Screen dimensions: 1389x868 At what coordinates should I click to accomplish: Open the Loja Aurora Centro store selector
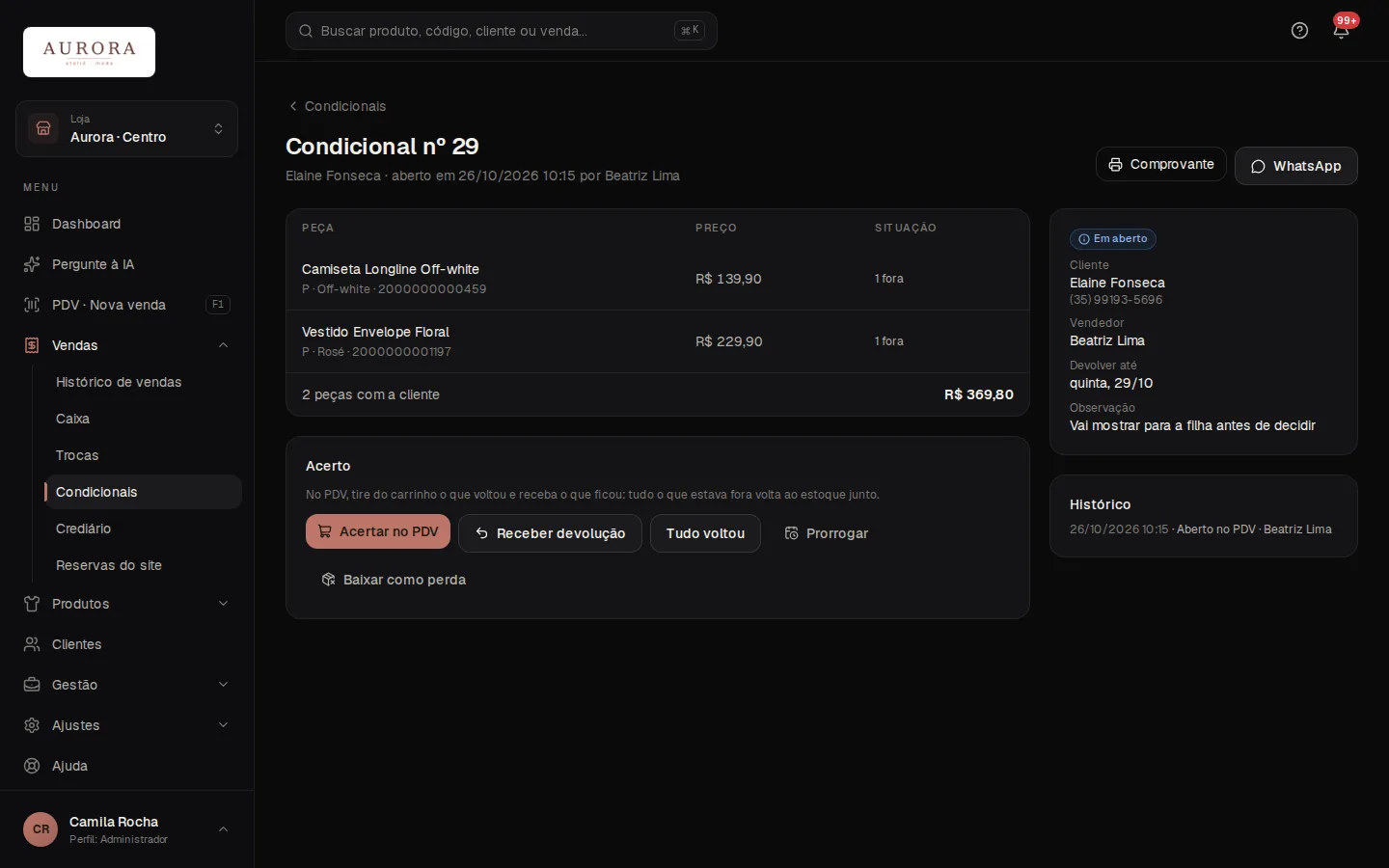coord(126,129)
